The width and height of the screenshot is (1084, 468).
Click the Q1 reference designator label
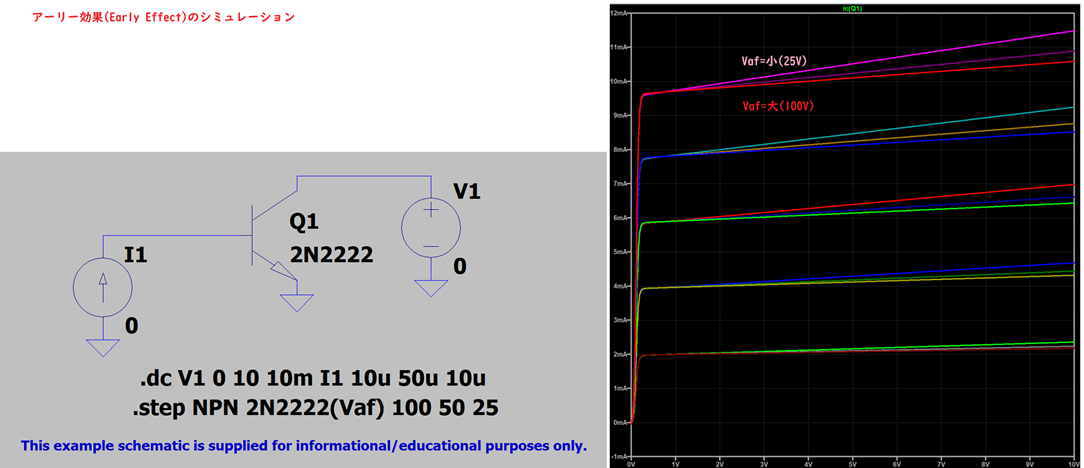click(303, 222)
